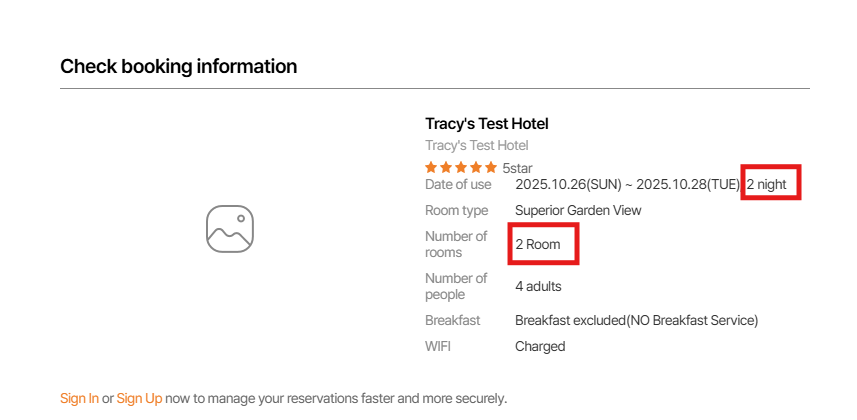The image size is (857, 420).
Task: Click the Superior Garden View room type
Action: (578, 211)
